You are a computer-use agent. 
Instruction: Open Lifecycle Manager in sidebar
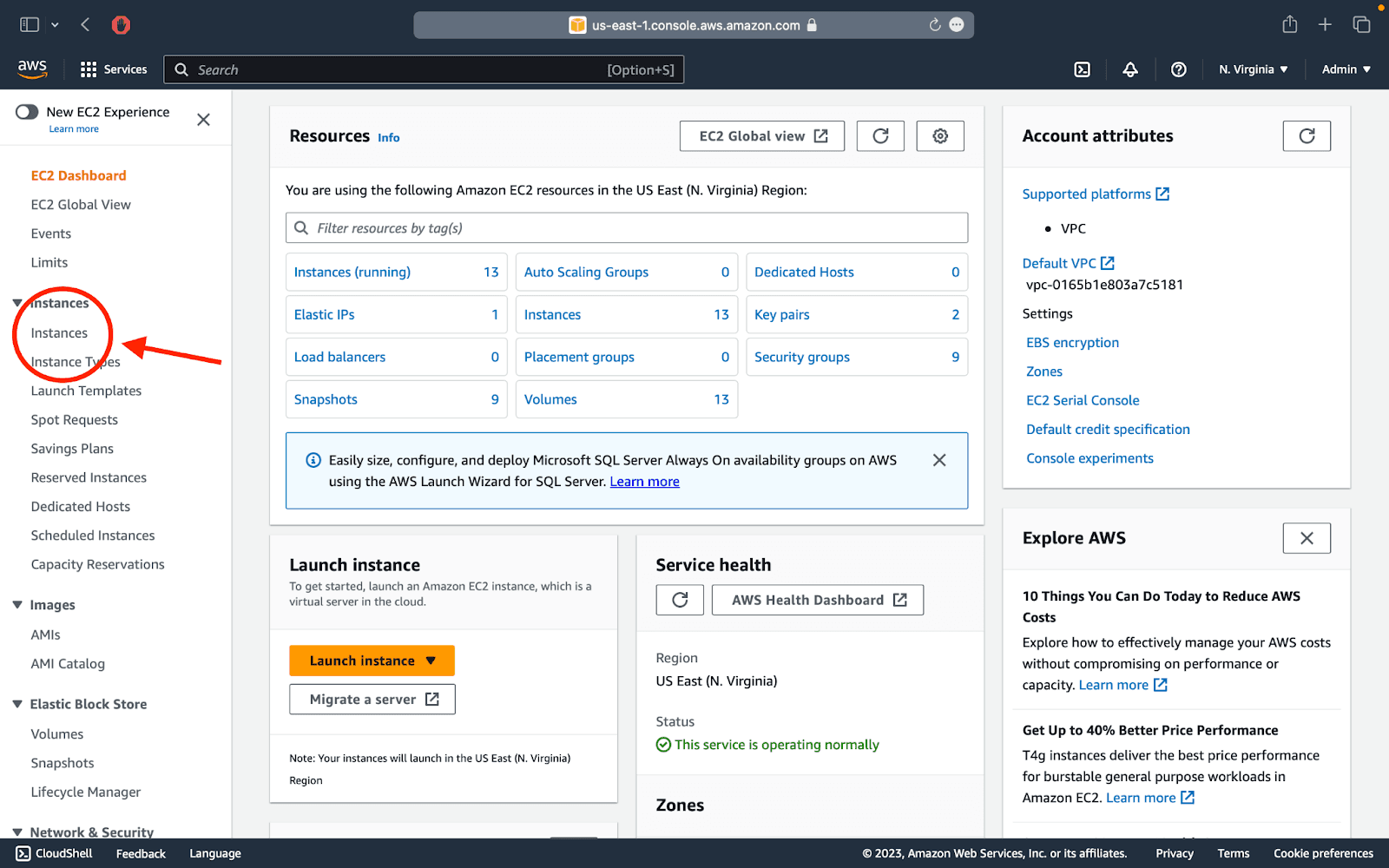[x=86, y=792]
